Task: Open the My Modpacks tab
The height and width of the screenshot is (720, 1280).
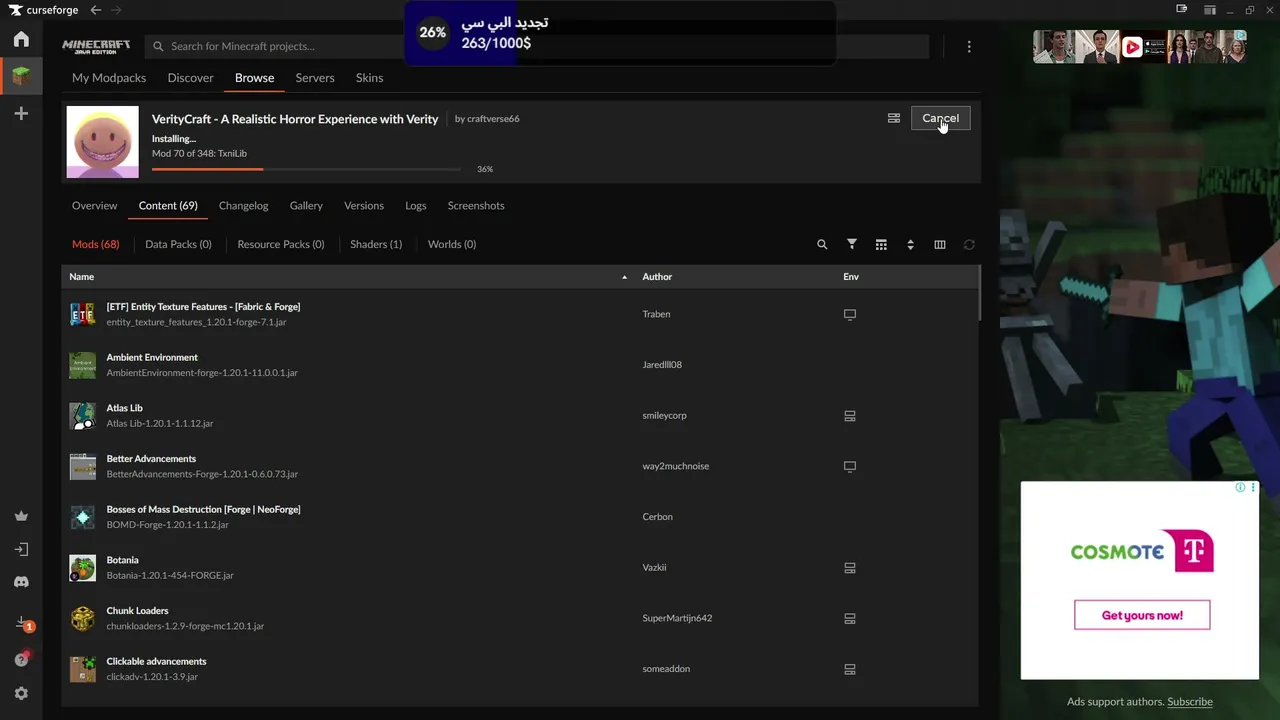Action: click(x=109, y=78)
